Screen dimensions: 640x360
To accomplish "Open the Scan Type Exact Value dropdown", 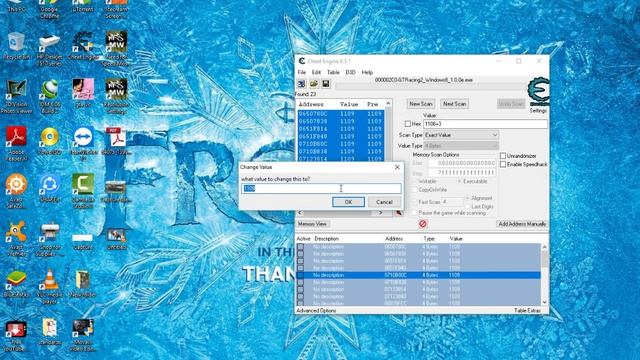I will pos(461,135).
